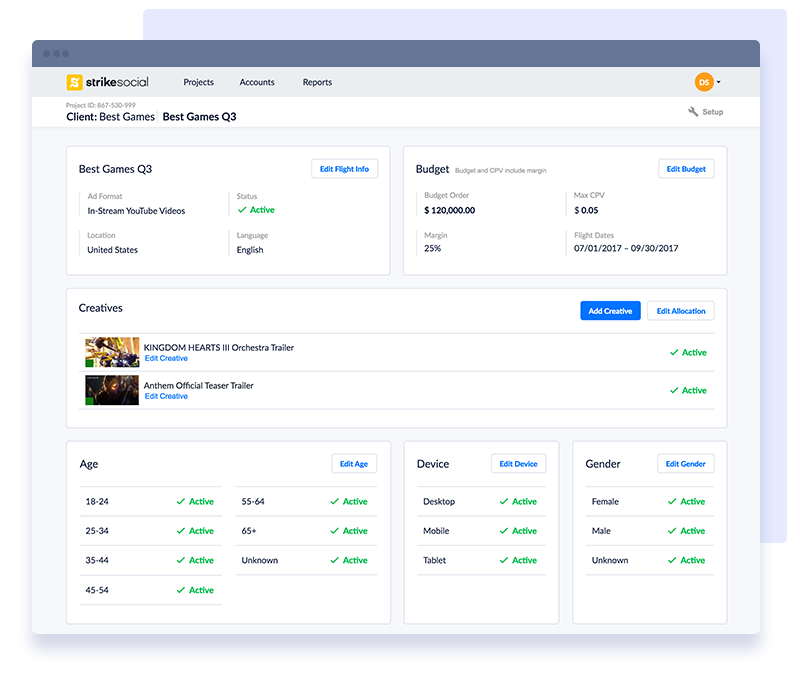Open the DS user avatar
The width and height of the screenshot is (800, 677).
click(704, 82)
